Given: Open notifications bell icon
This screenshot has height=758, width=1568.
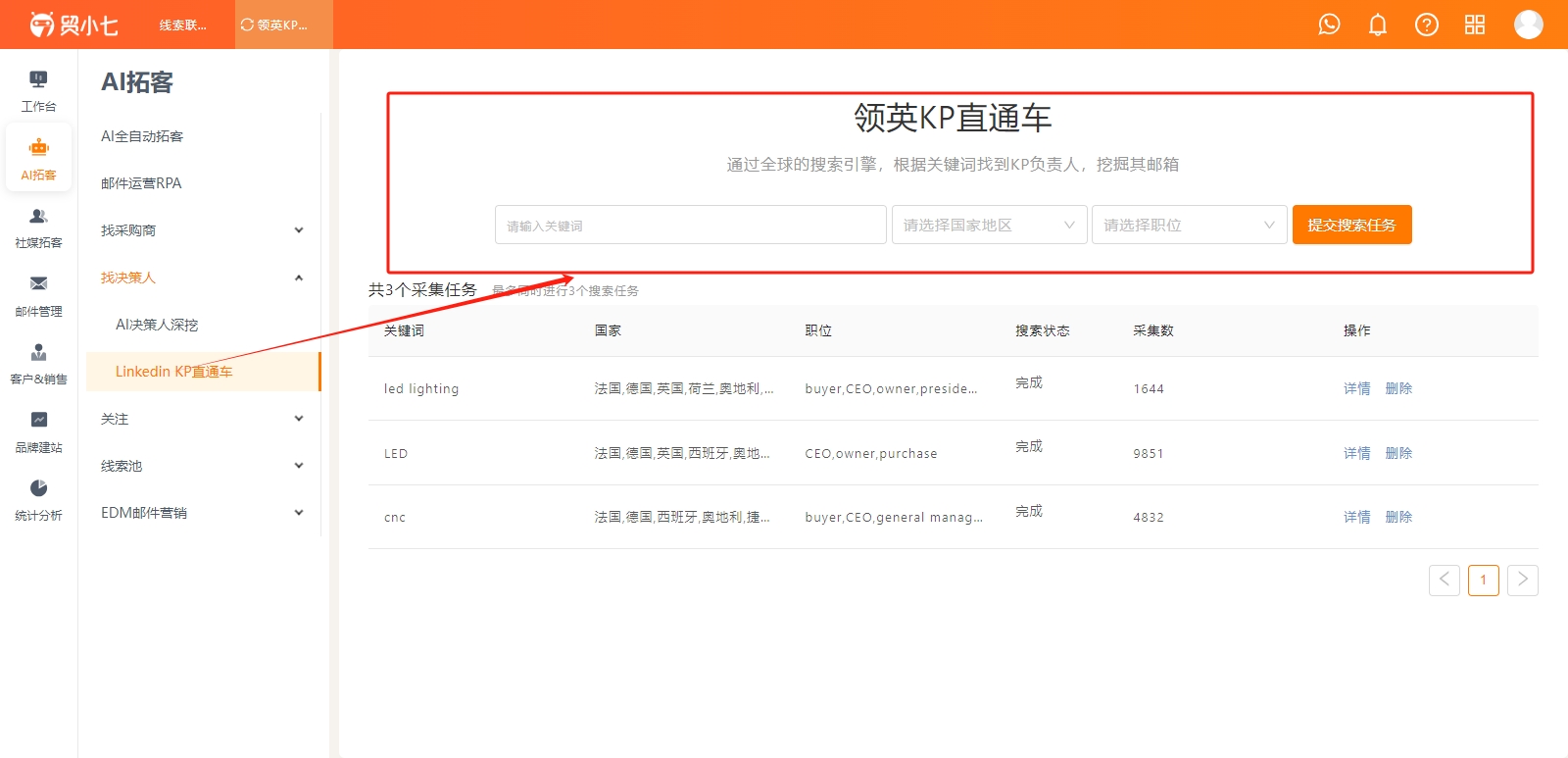Looking at the screenshot, I should 1378,25.
